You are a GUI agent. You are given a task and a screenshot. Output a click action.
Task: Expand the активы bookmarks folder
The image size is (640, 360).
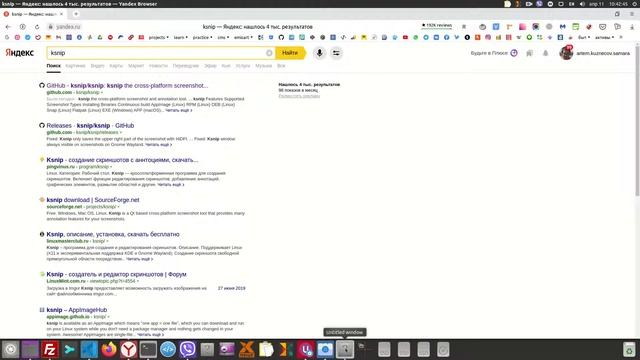(x=604, y=37)
